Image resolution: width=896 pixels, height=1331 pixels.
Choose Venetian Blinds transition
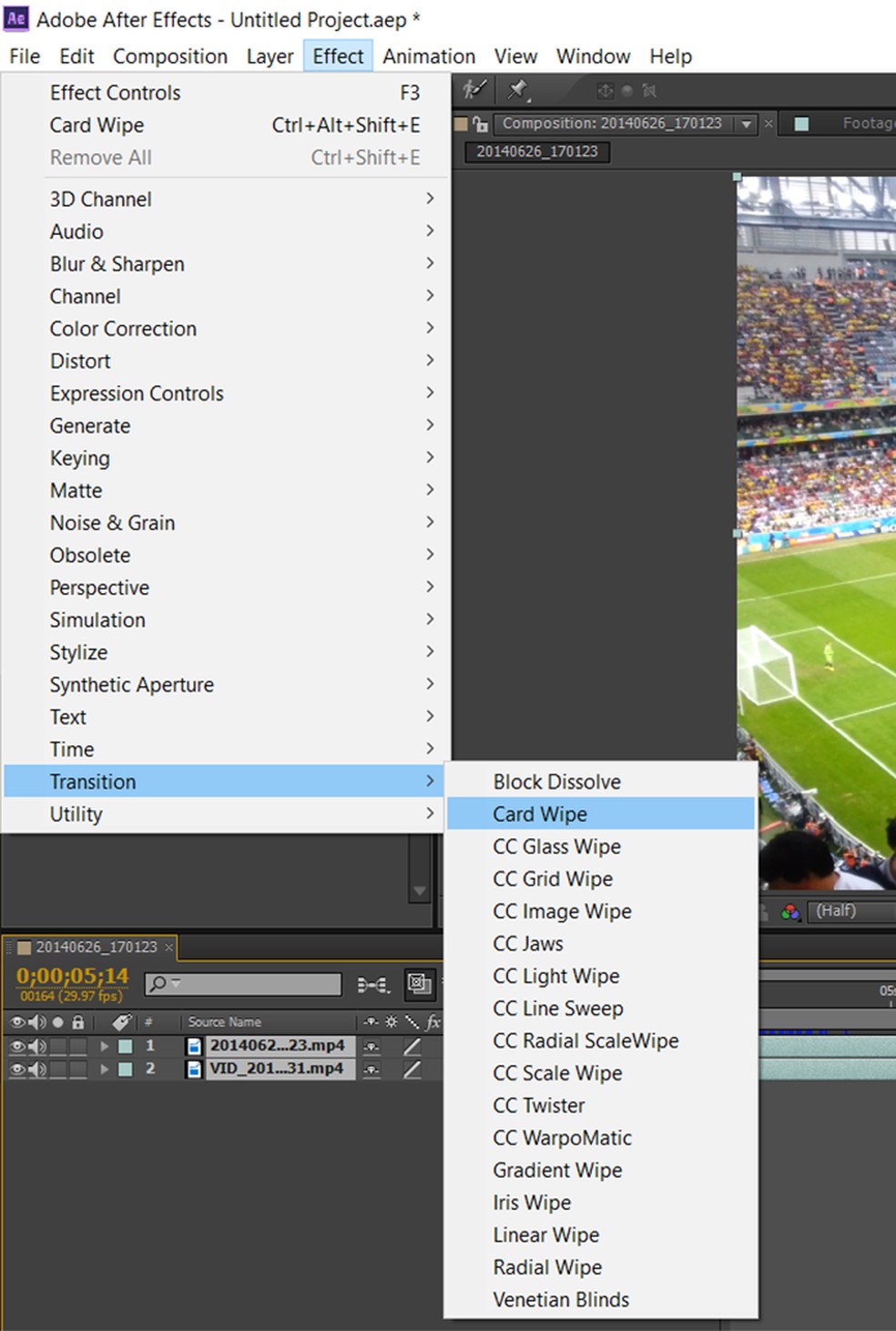[x=601, y=1299]
